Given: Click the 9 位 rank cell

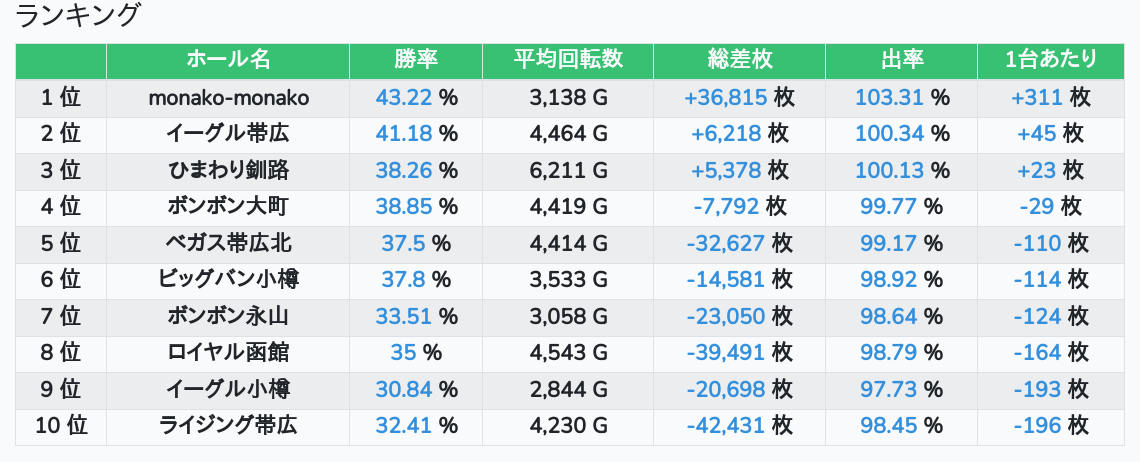Looking at the screenshot, I should tap(61, 389).
